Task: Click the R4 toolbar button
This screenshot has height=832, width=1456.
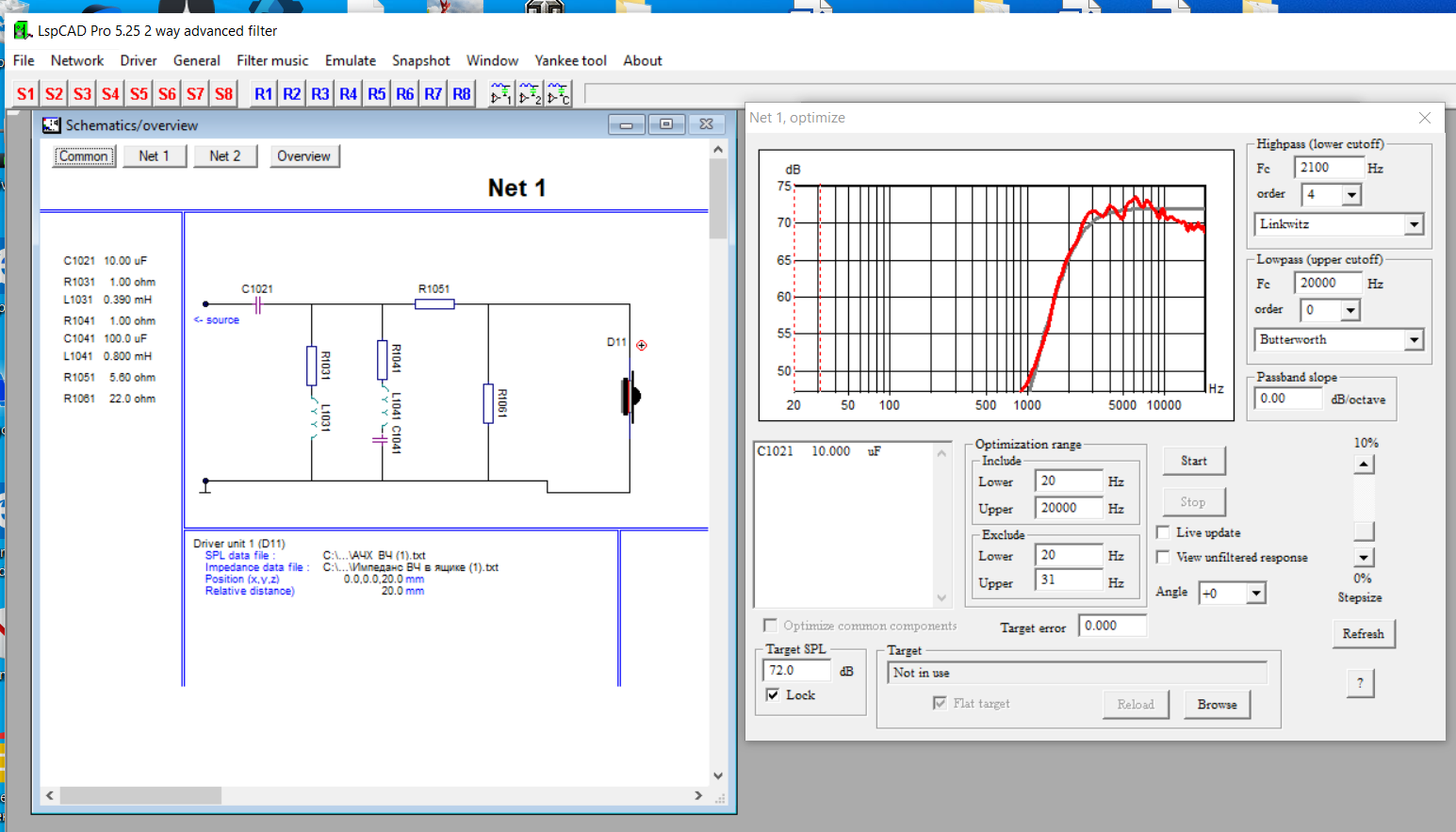Action: (x=348, y=94)
